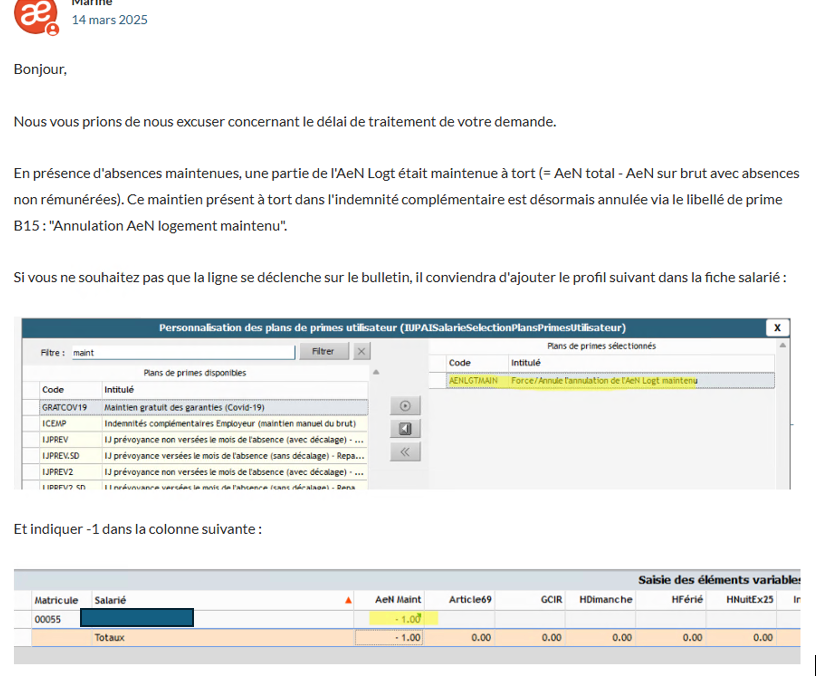Screen dimensions: 834x687
Task: Select the ICEMP plan row
Action: click(x=195, y=423)
